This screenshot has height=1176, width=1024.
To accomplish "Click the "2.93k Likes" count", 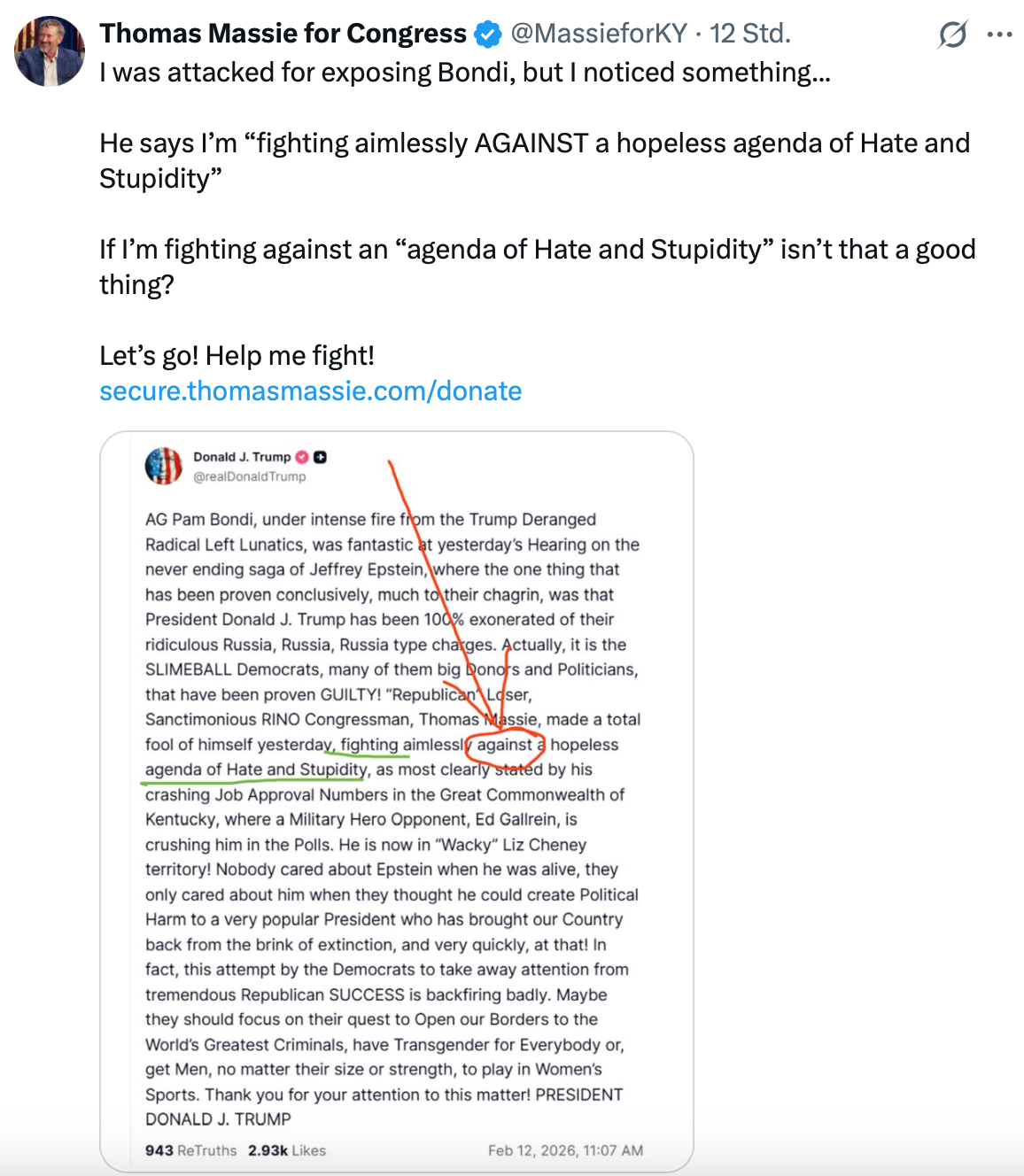I will tap(286, 1150).
